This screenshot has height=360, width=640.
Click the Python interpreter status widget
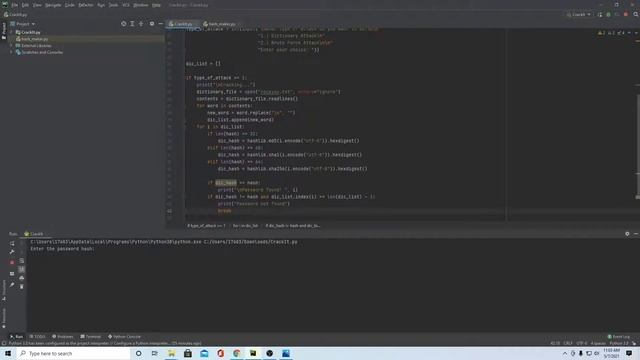[619, 343]
